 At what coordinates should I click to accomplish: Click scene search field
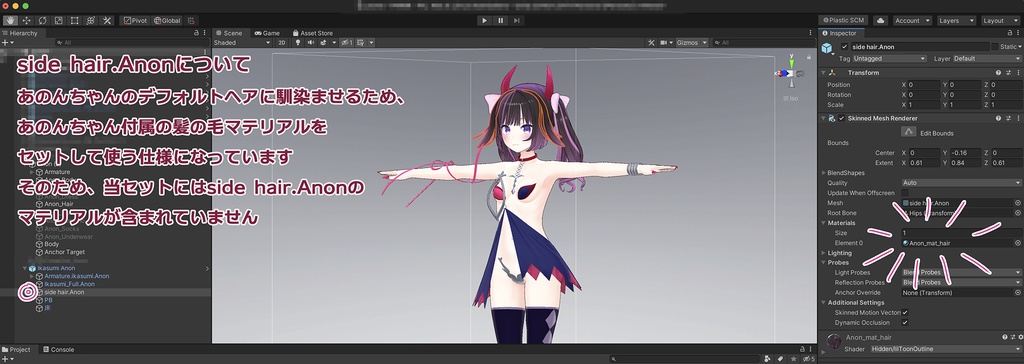(x=764, y=42)
